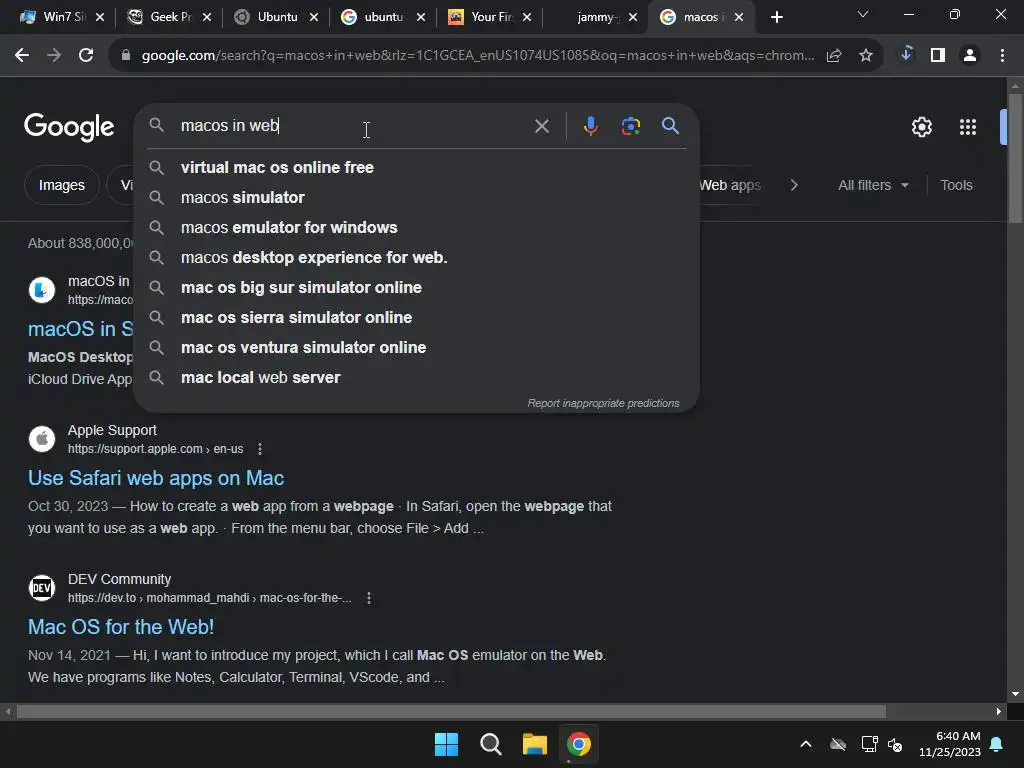Select suggestion macos simulator
The image size is (1024, 768).
[416, 198]
